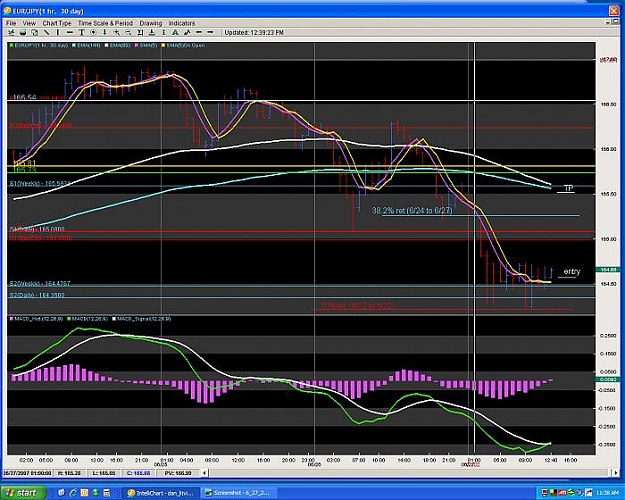Click the MACD_Signal(12,26,9) legend label

coord(144,319)
